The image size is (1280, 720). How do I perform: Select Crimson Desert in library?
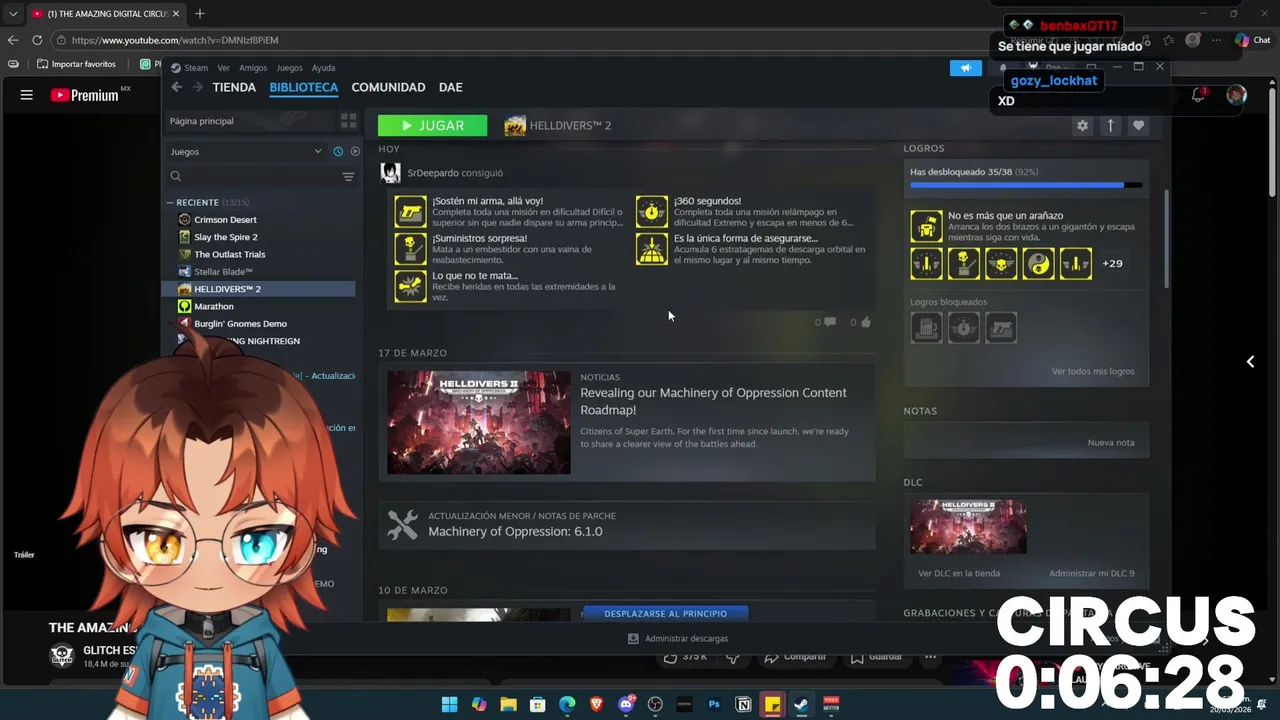[225, 220]
